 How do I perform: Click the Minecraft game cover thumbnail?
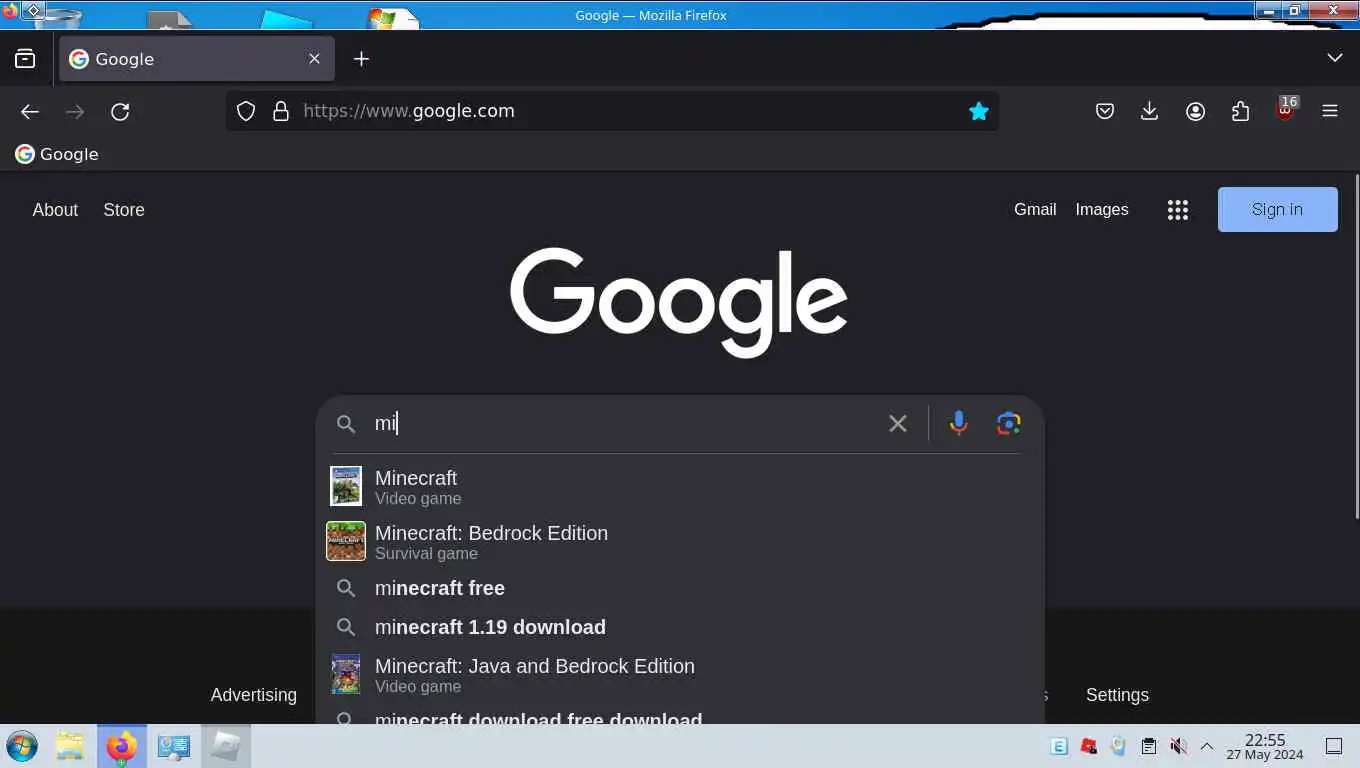tap(346, 487)
